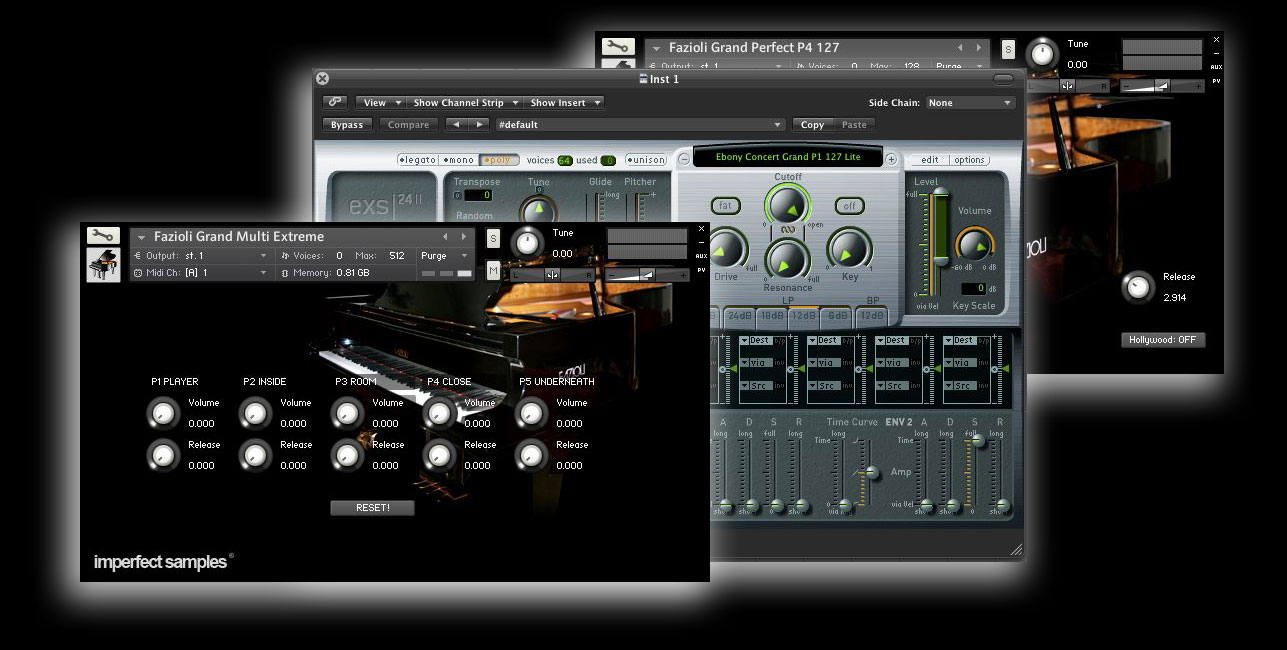Go to previous instrument in Fazioli Grand Multi Extreme header

pyautogui.click(x=443, y=237)
